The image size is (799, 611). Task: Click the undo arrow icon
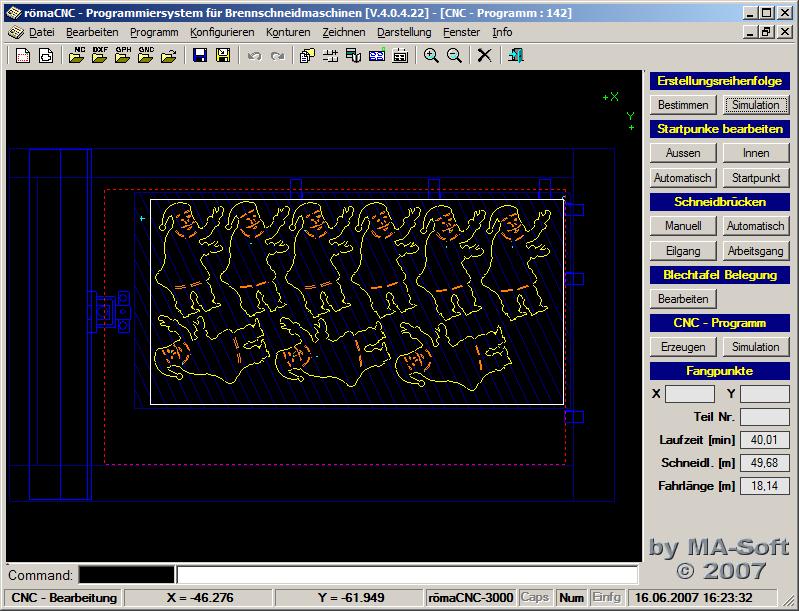click(254, 56)
